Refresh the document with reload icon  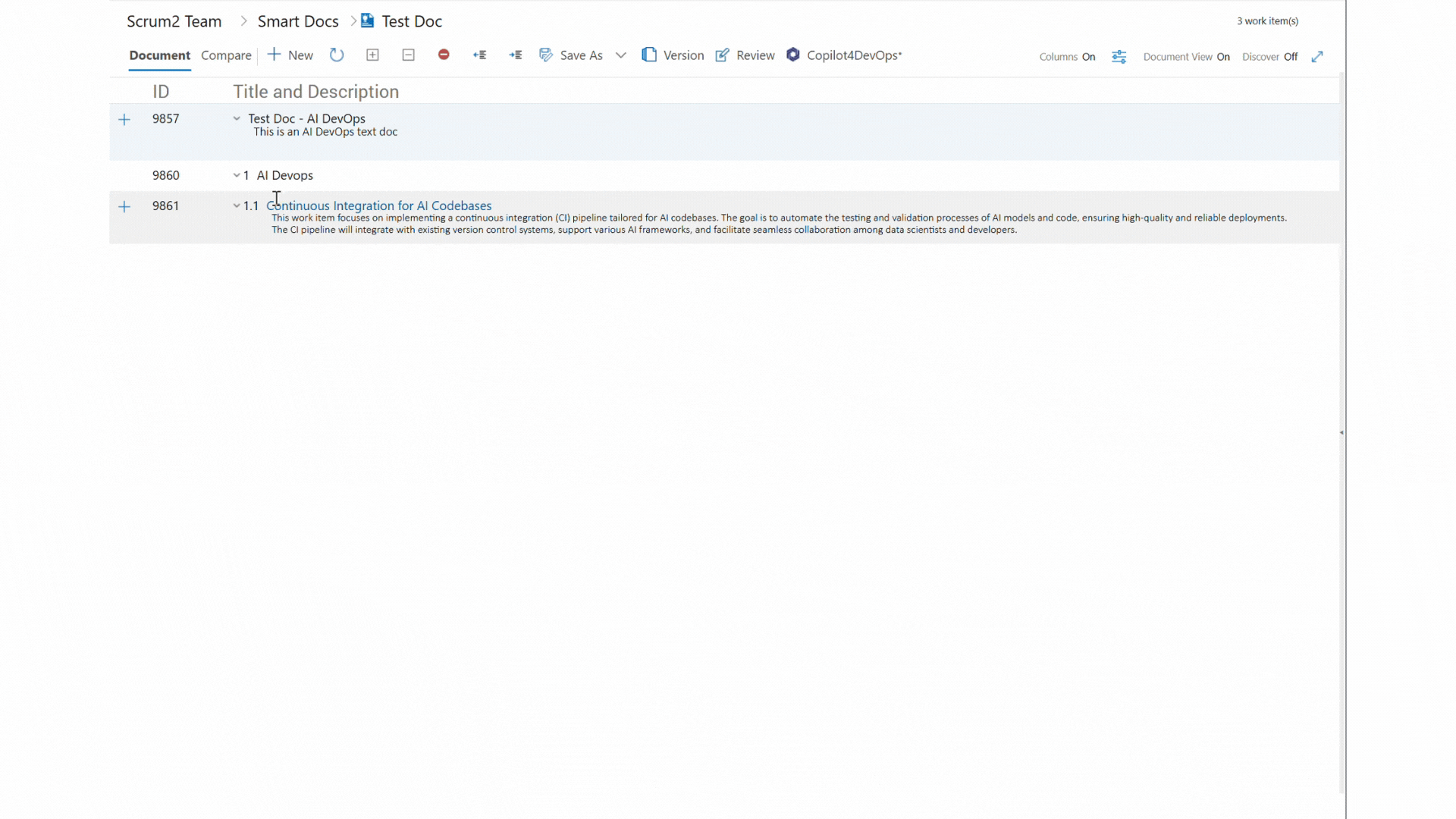click(x=337, y=55)
